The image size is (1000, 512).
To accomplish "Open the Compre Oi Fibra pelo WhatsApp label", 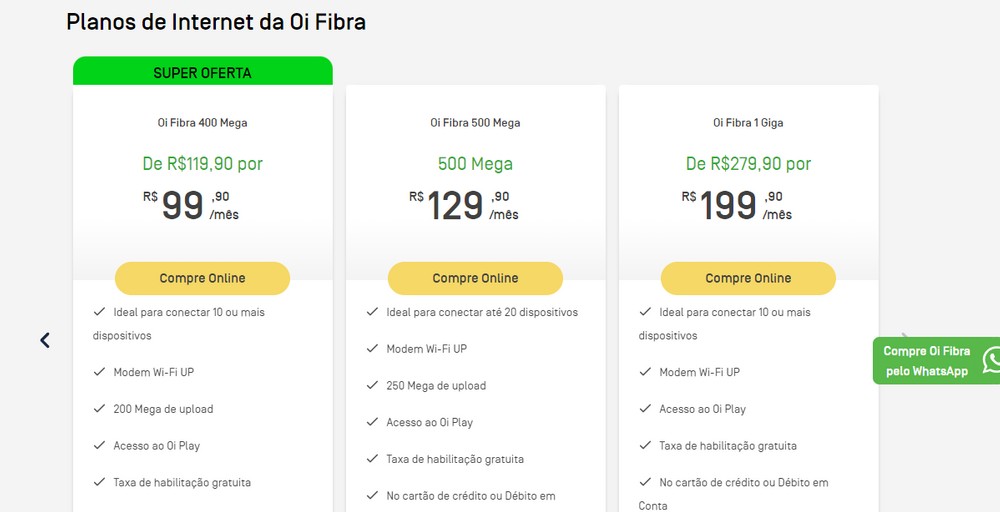I will 926,361.
